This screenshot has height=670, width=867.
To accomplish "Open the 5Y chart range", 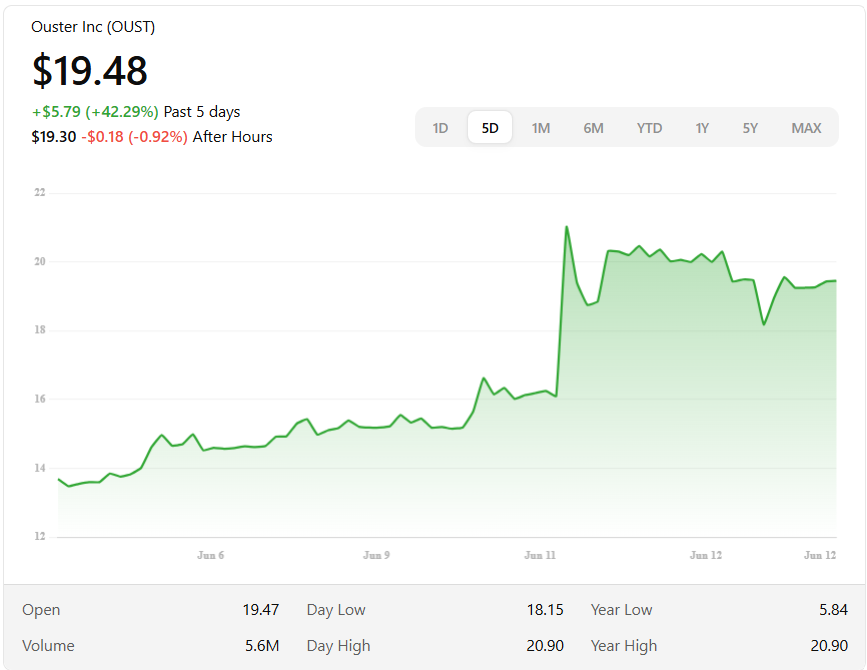I will (x=750, y=128).
